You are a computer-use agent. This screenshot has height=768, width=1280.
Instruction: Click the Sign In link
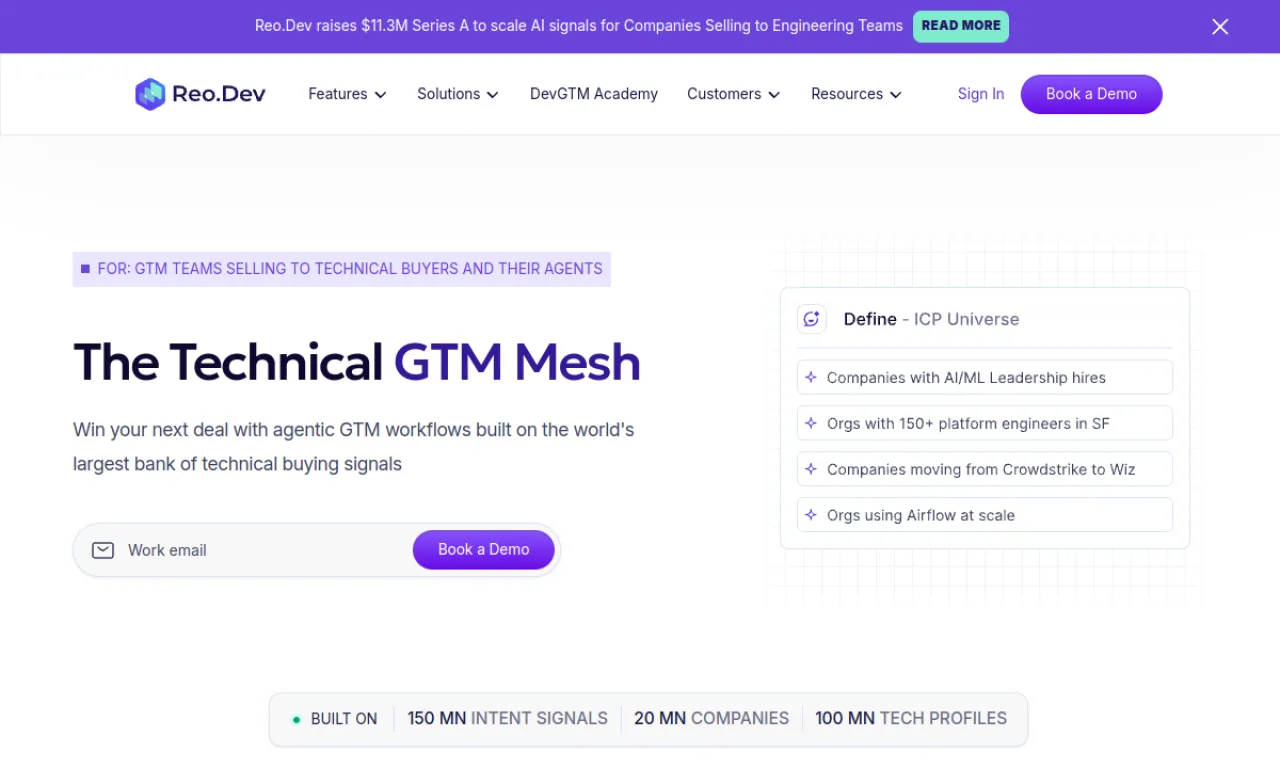[981, 94]
